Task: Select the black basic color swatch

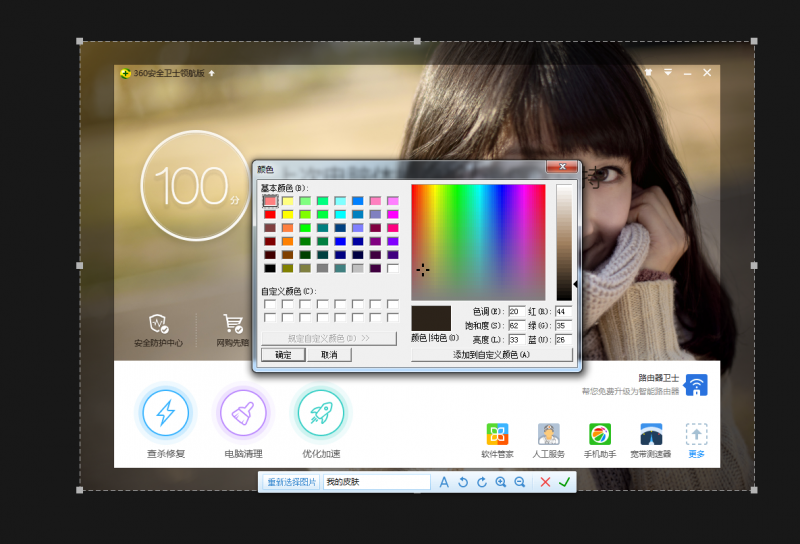Action: 270,268
